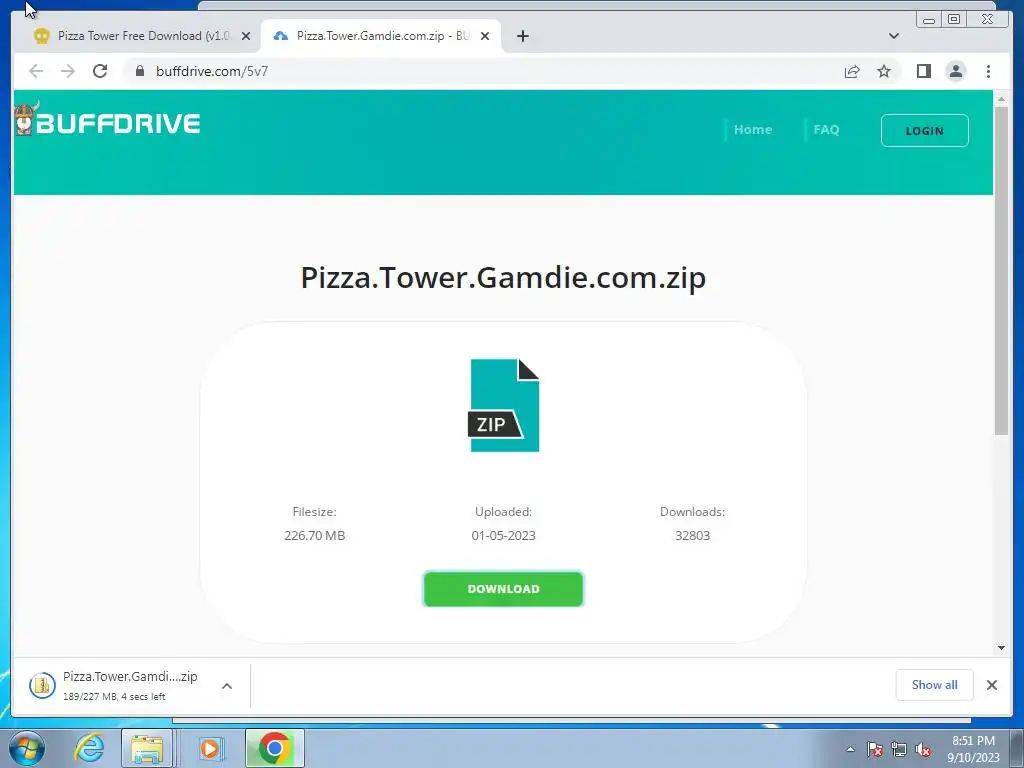The height and width of the screenshot is (768, 1024).
Task: Open the Windows Start menu
Action: click(26, 748)
